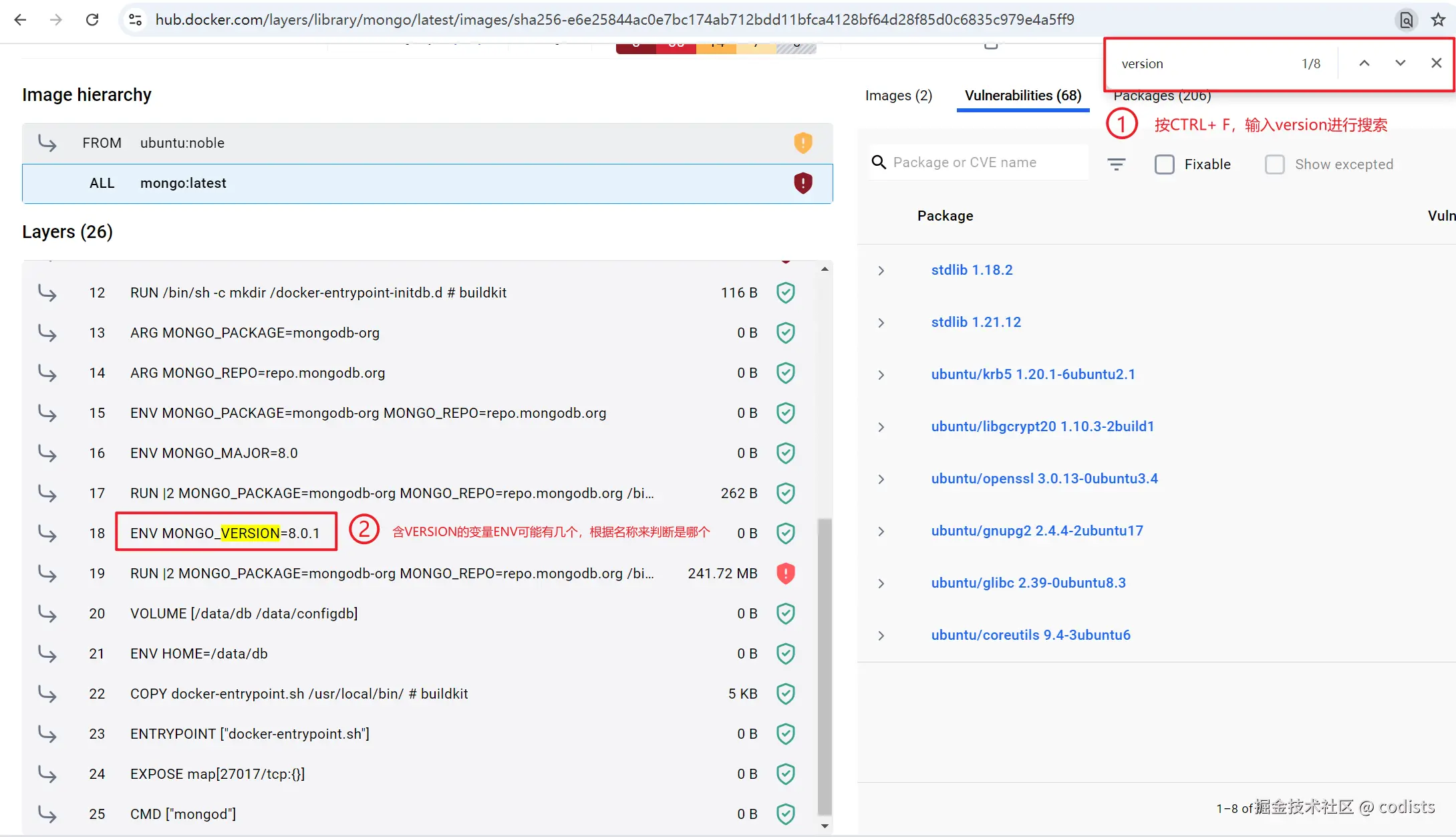
Task: Open the vulnerabilities filter icon
Action: (1116, 163)
